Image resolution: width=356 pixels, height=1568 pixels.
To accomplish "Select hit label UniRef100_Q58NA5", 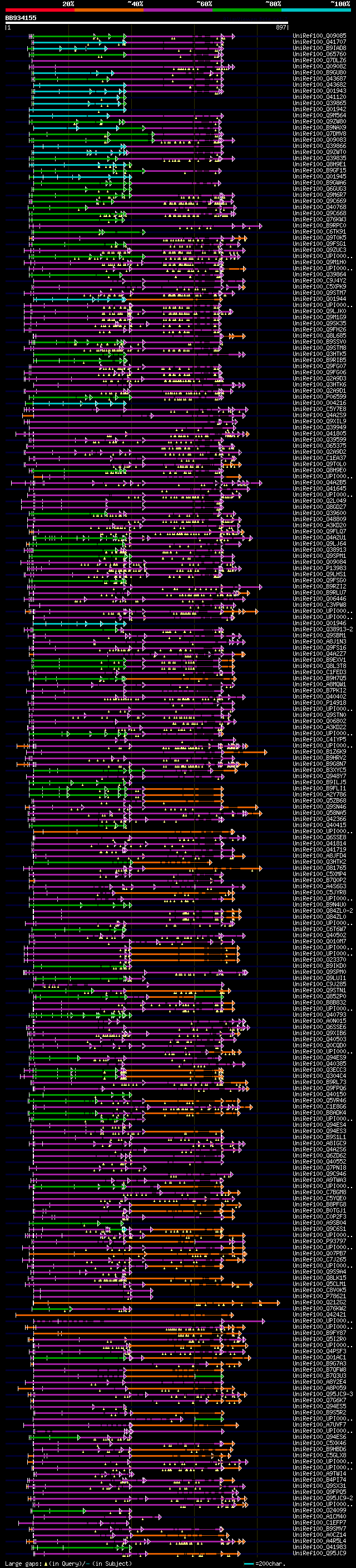I will point(319,813).
